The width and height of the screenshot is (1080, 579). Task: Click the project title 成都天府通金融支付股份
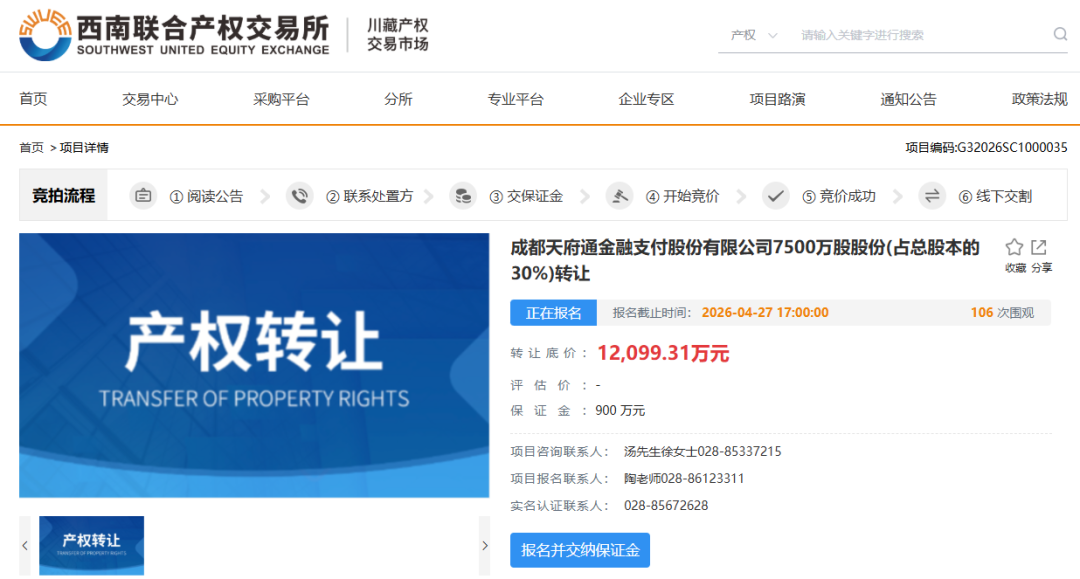tap(745, 260)
